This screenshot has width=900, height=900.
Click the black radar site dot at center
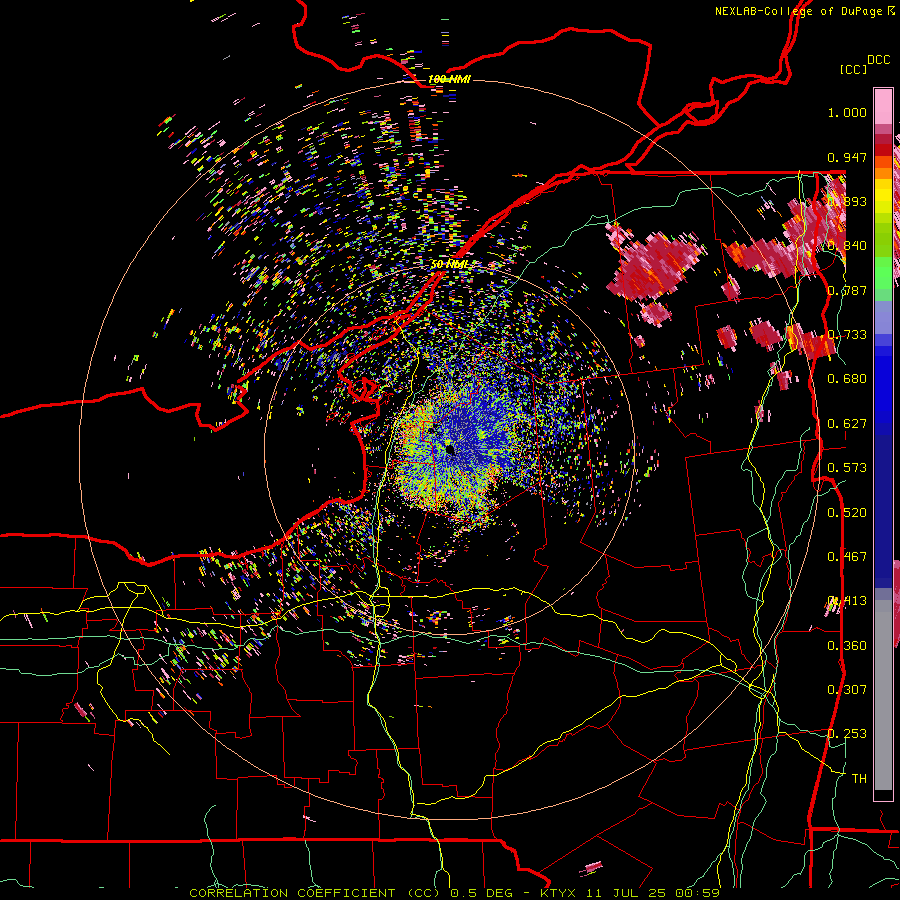[x=450, y=449]
